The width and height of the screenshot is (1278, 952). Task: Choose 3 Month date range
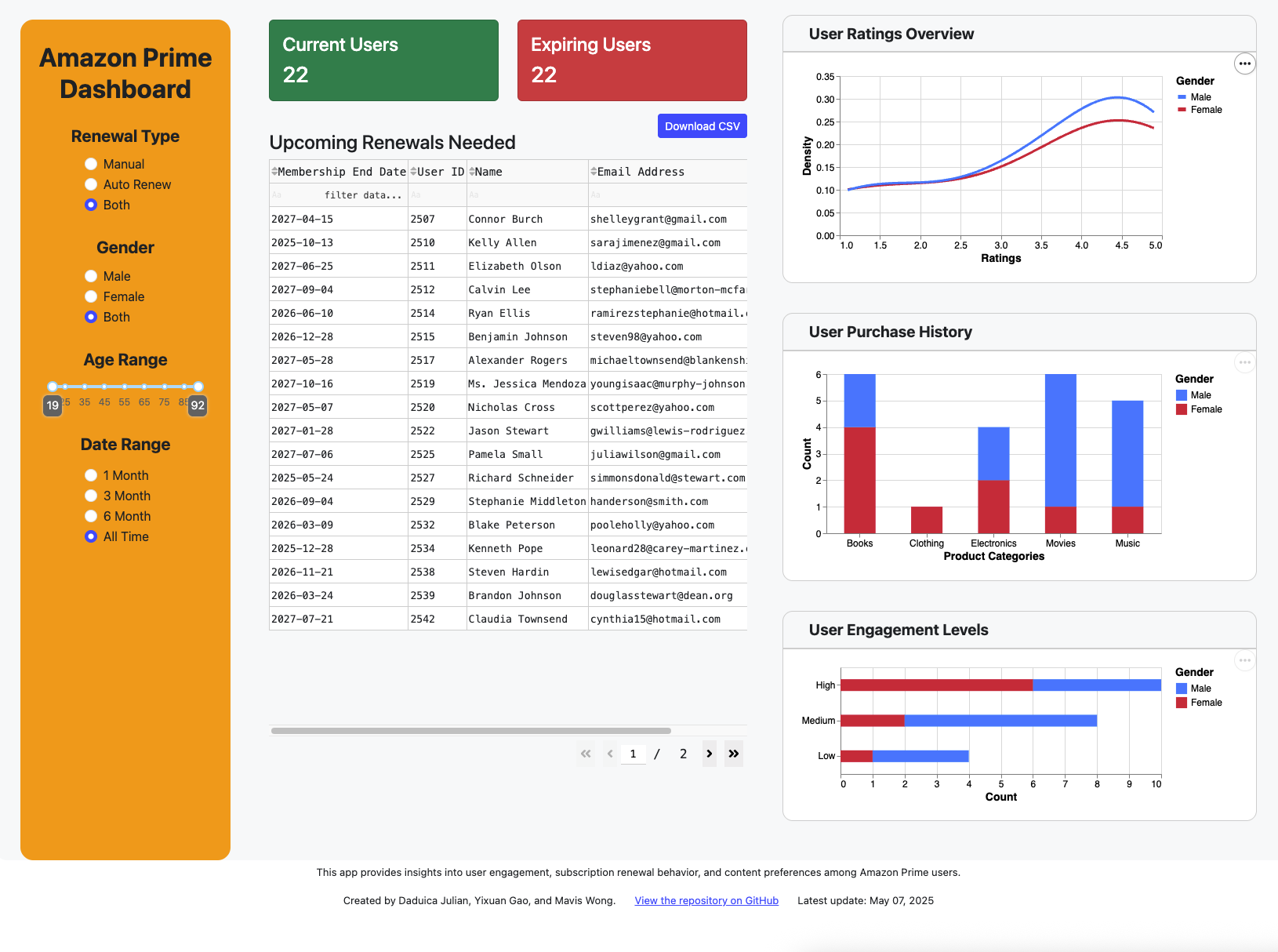point(91,496)
